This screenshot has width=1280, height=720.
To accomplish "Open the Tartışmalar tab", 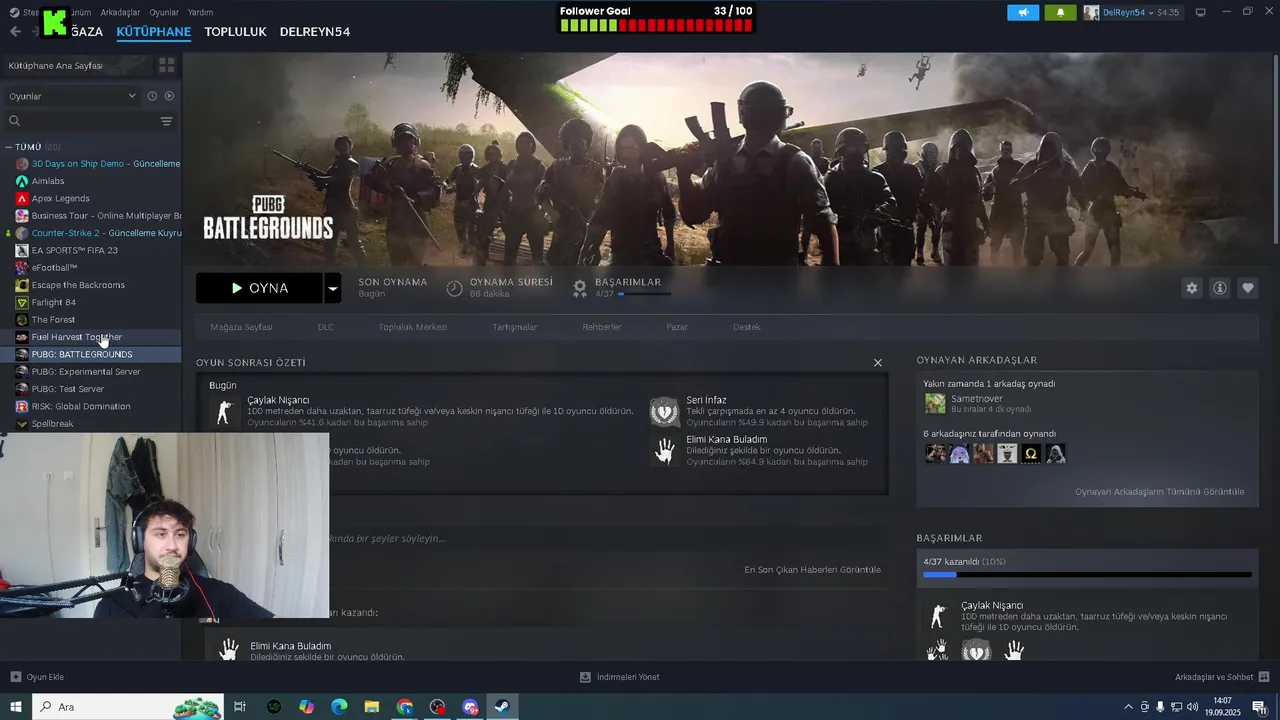I will tap(515, 327).
